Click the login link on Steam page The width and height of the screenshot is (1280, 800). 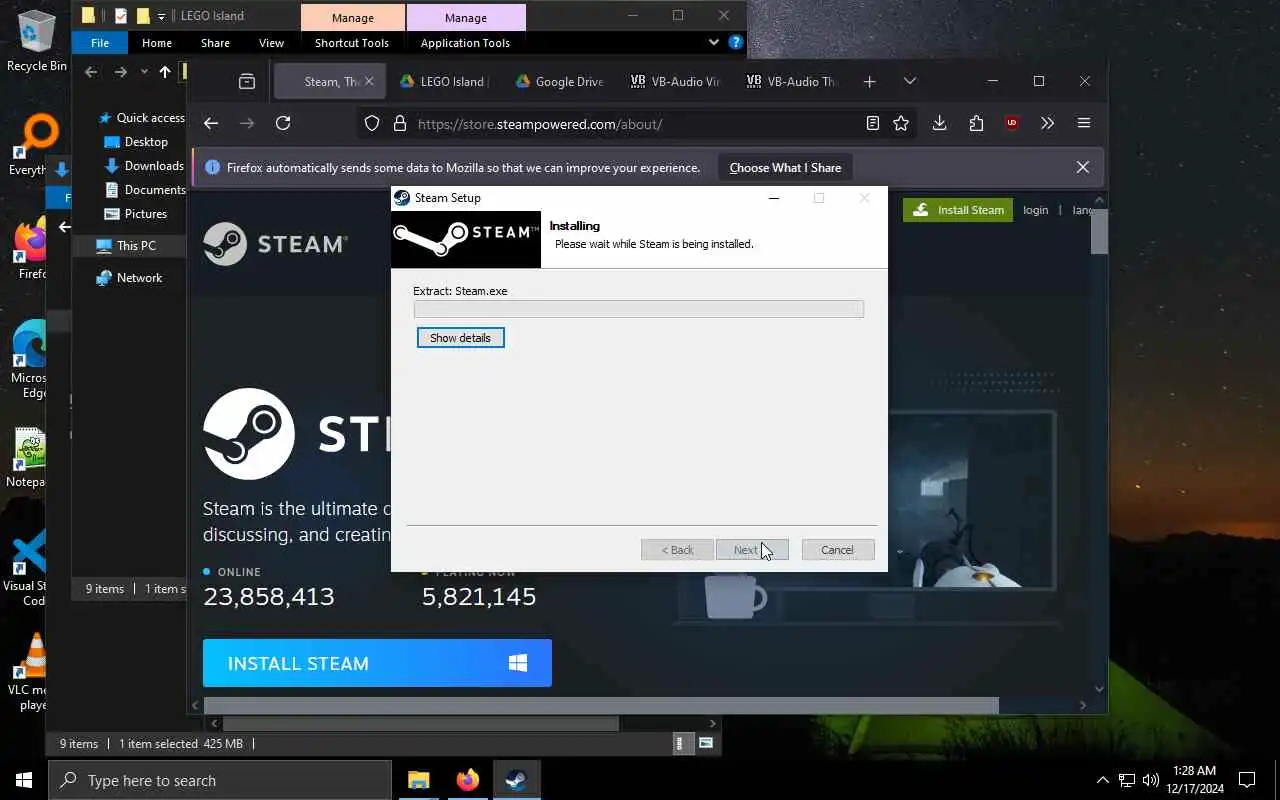1036,210
